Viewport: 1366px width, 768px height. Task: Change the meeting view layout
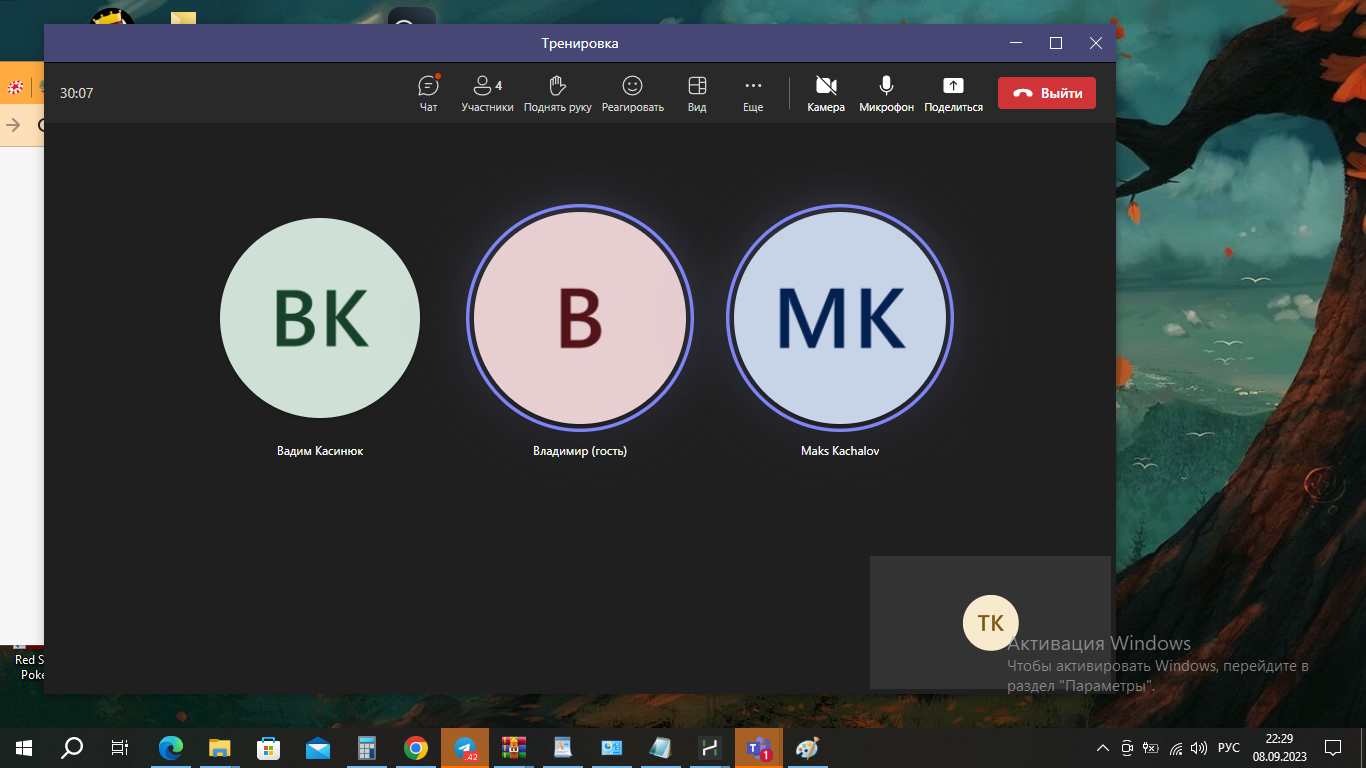click(x=697, y=93)
